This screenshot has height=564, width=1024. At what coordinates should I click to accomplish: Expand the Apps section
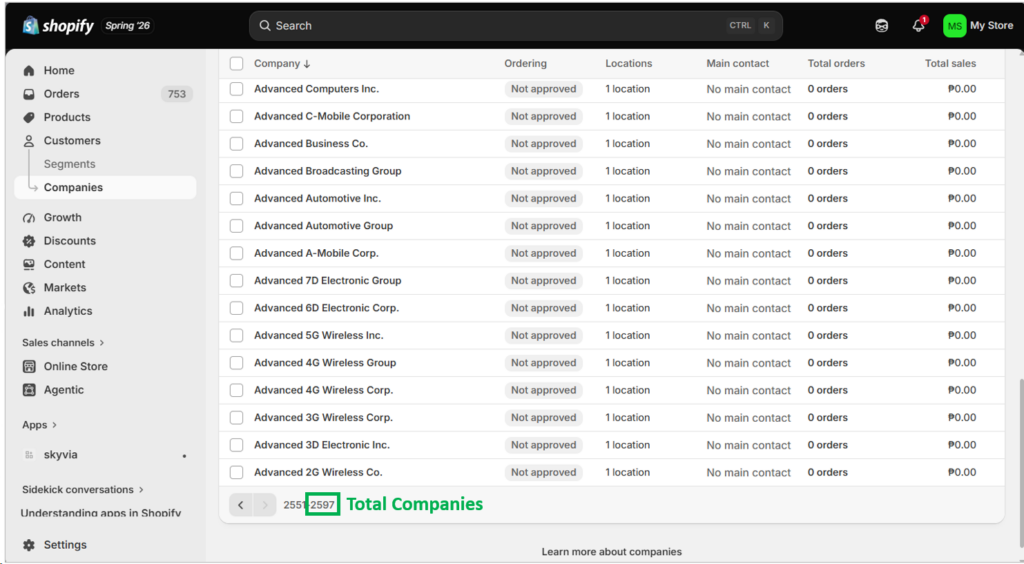pos(40,425)
